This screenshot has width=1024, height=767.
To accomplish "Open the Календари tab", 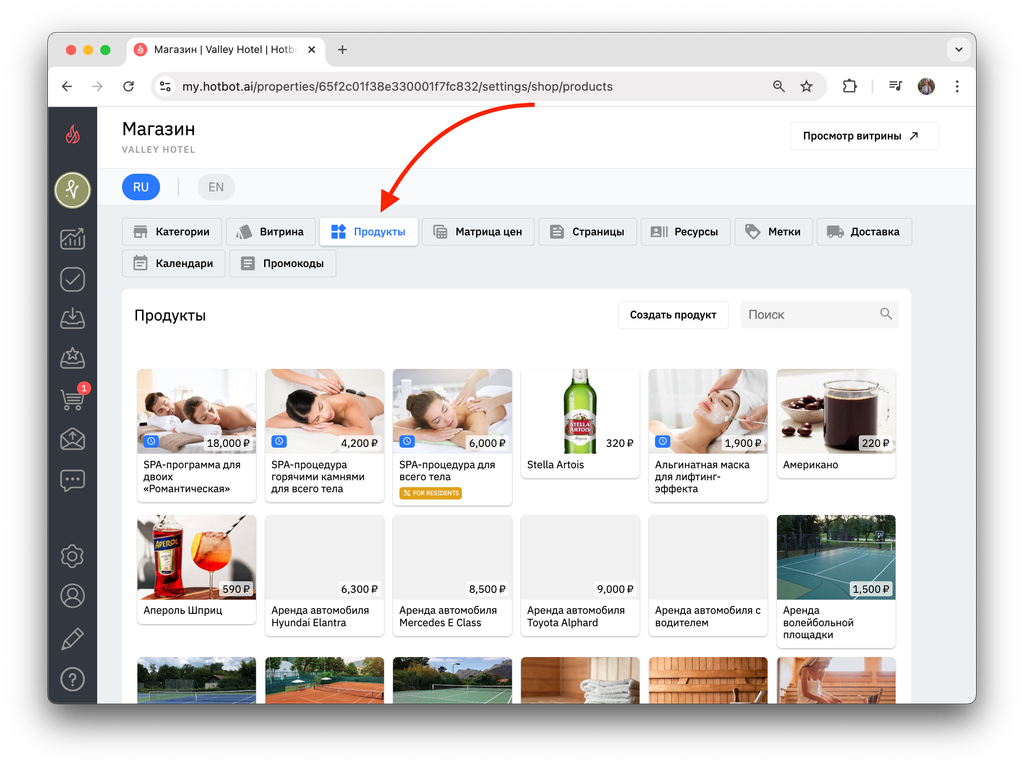I will 174,263.
